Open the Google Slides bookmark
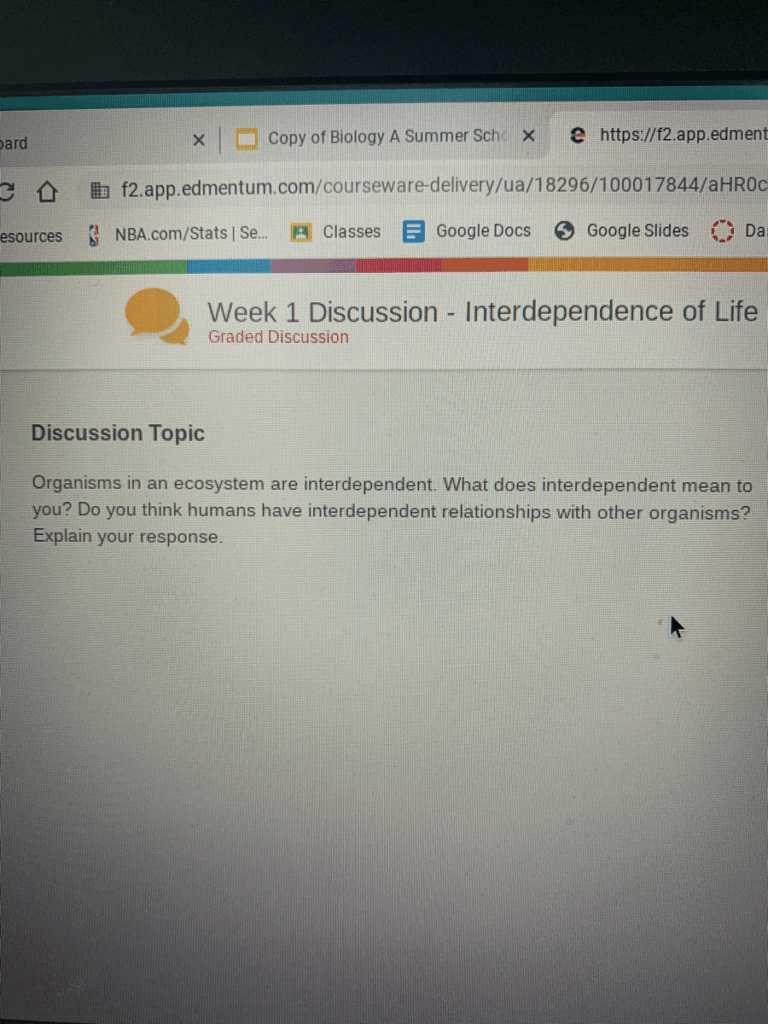The width and height of the screenshot is (768, 1024). [622, 231]
